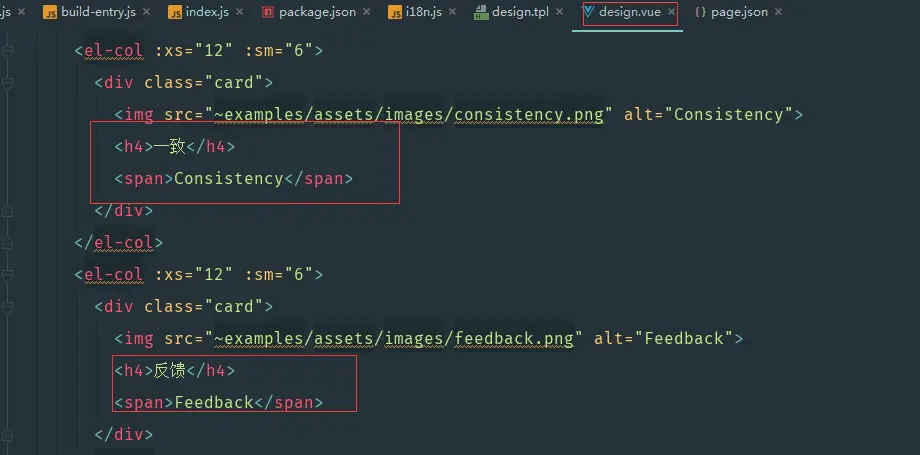Place cursor in the h4 text 一致
This screenshot has height=455, width=920.
tap(170, 146)
